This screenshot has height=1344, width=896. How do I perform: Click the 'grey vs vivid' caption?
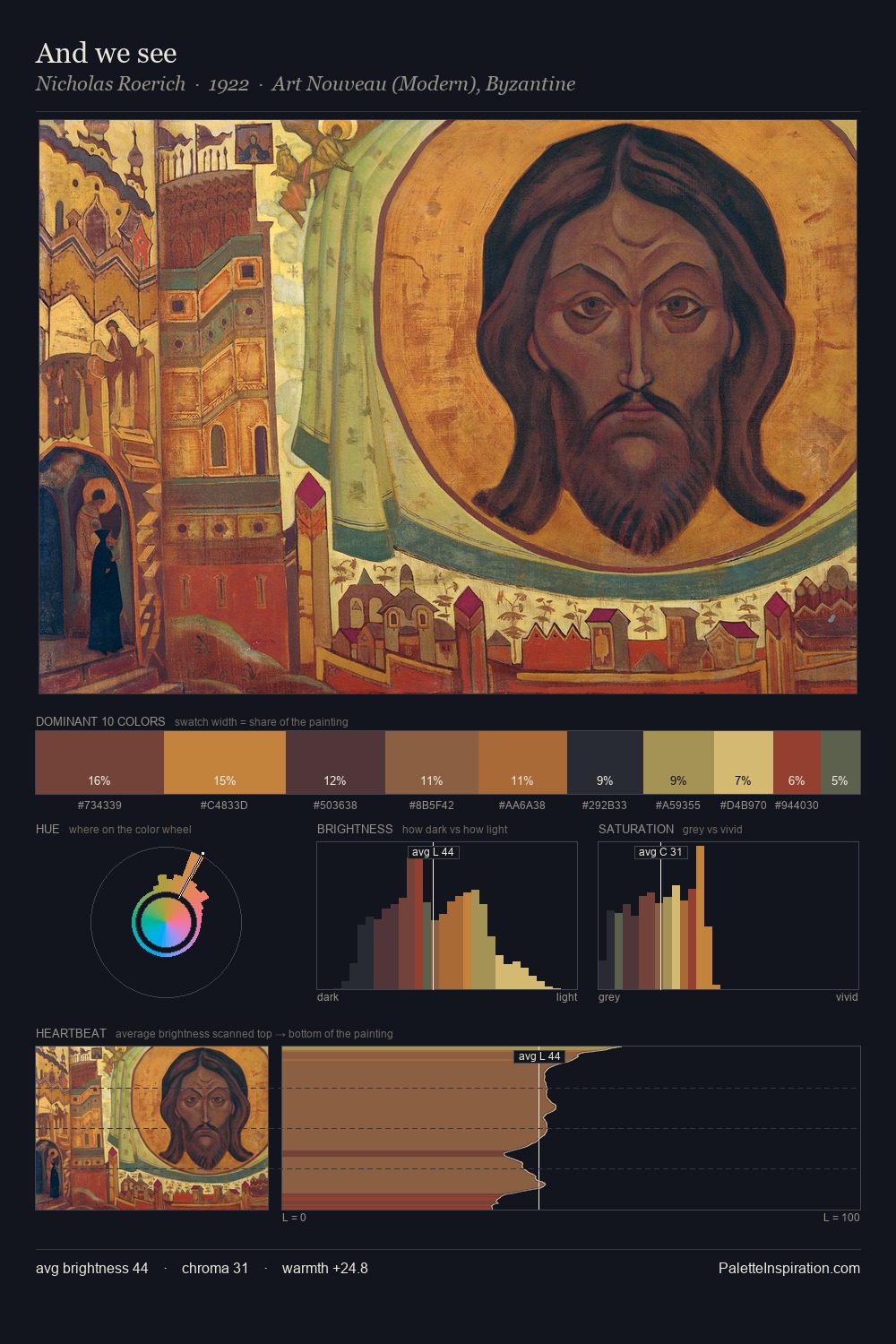pyautogui.click(x=712, y=830)
